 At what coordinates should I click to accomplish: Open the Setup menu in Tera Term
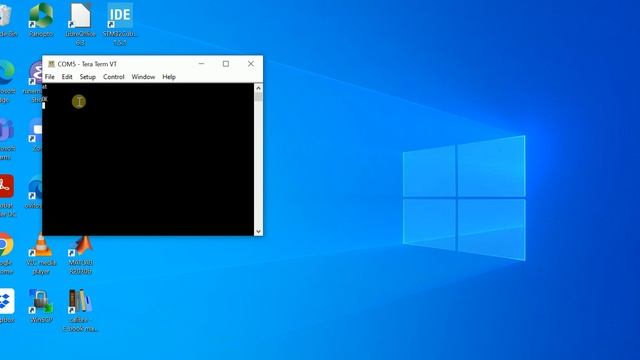click(87, 77)
